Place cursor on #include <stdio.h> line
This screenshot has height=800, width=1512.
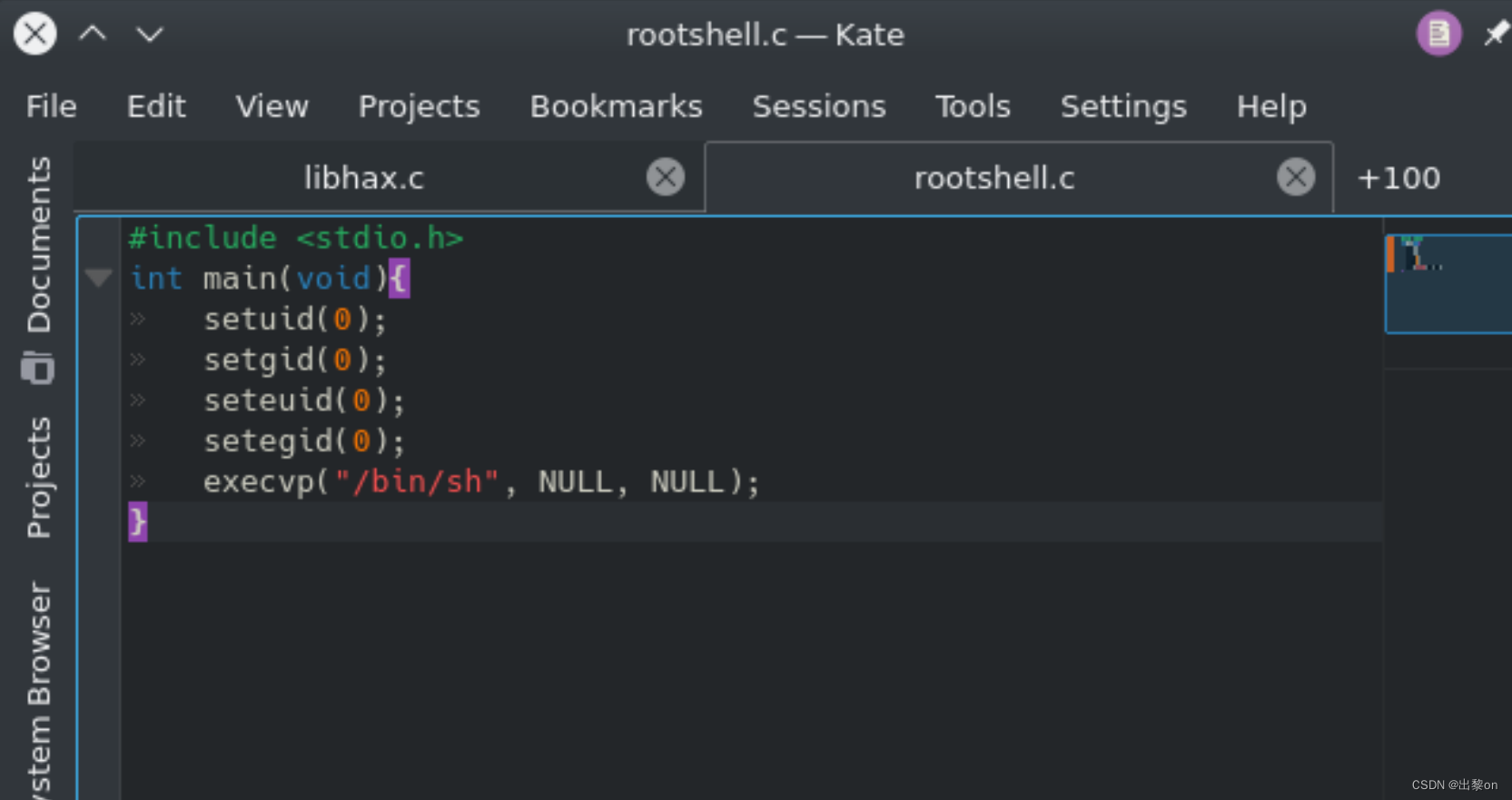(296, 238)
